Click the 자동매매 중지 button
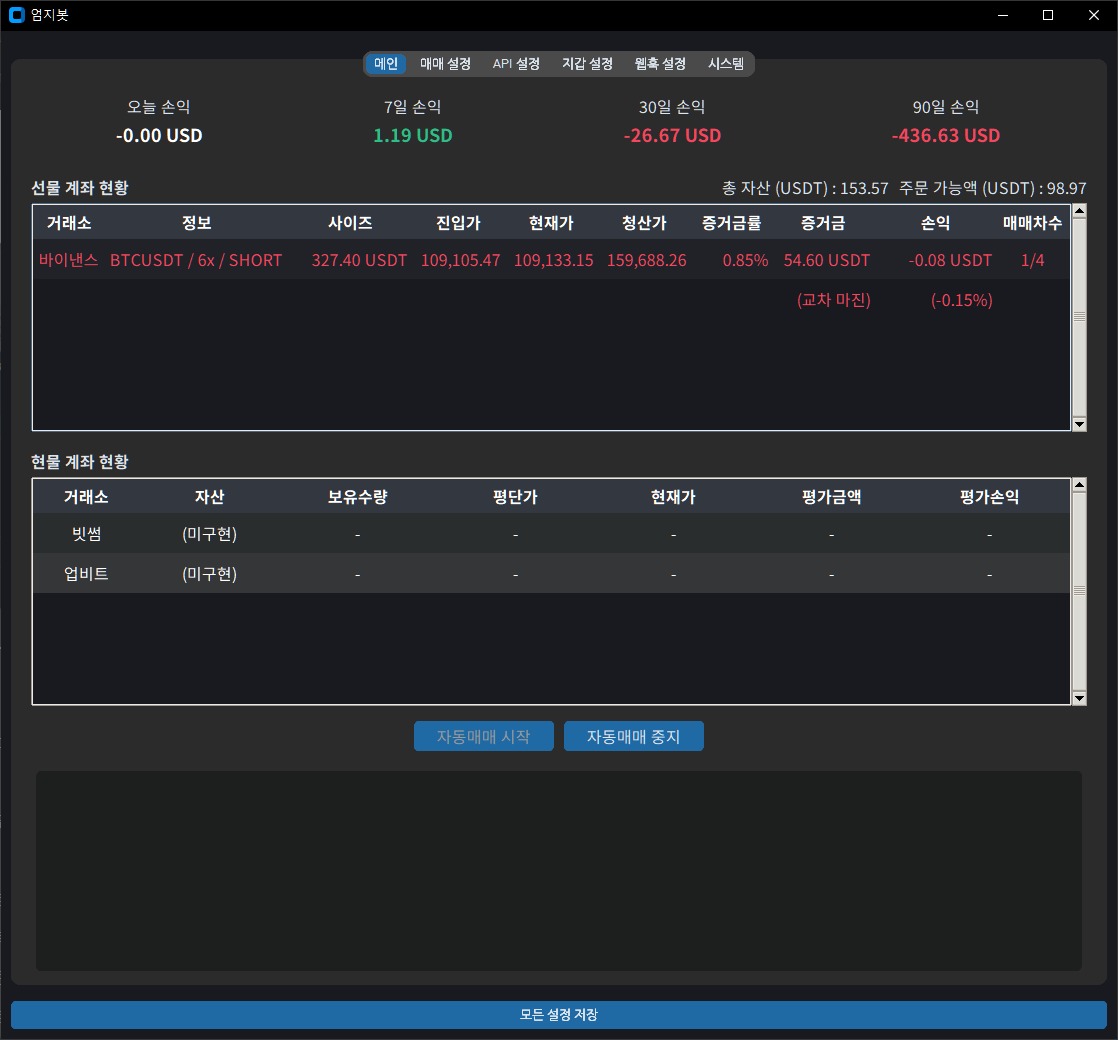The height and width of the screenshot is (1040, 1118). click(x=633, y=736)
